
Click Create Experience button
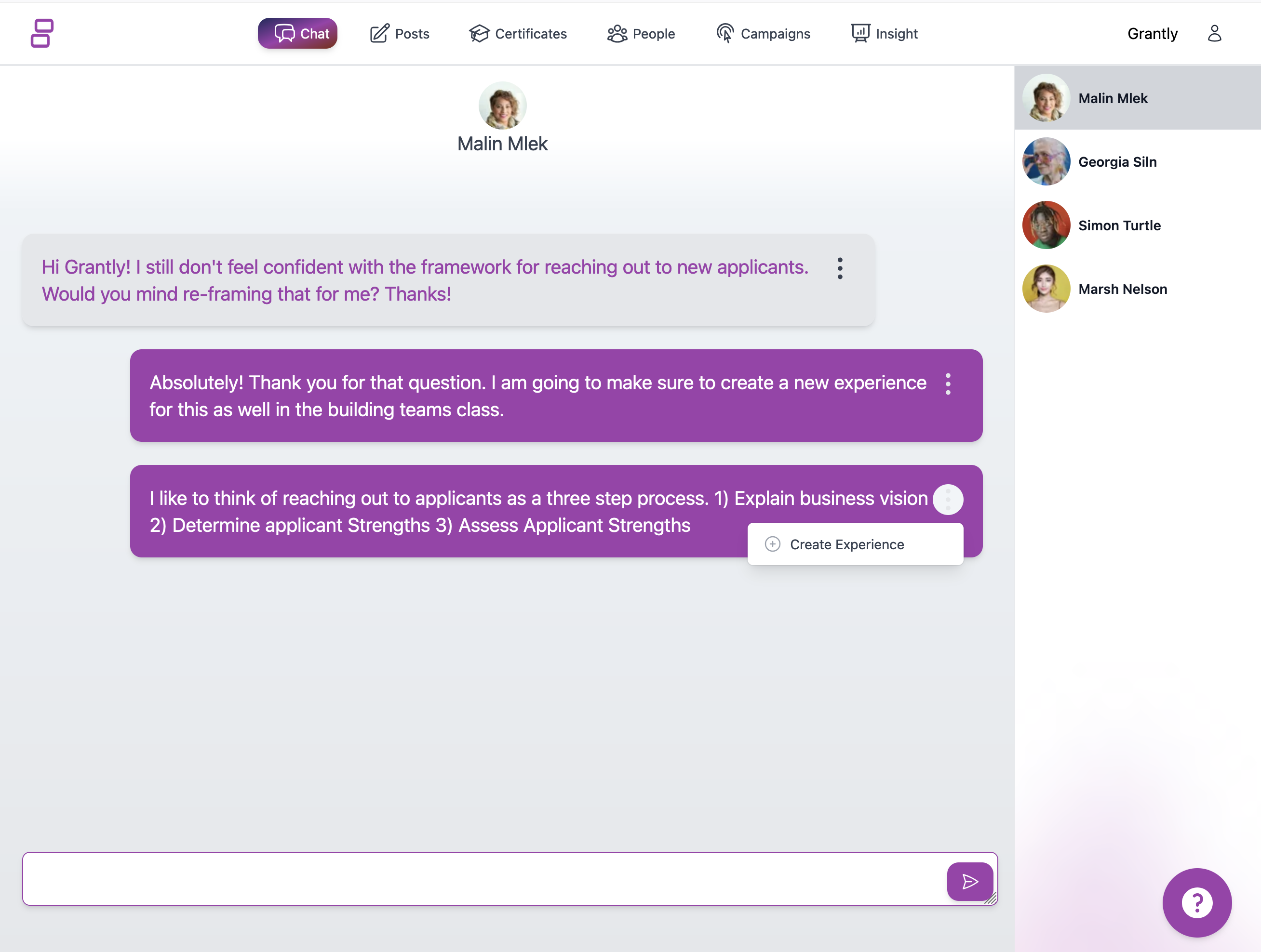click(x=855, y=544)
